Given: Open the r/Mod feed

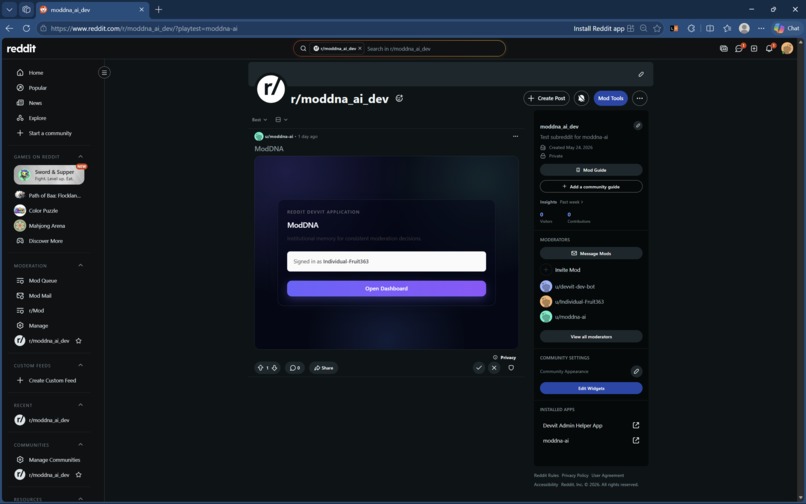Looking at the screenshot, I should pos(36,311).
